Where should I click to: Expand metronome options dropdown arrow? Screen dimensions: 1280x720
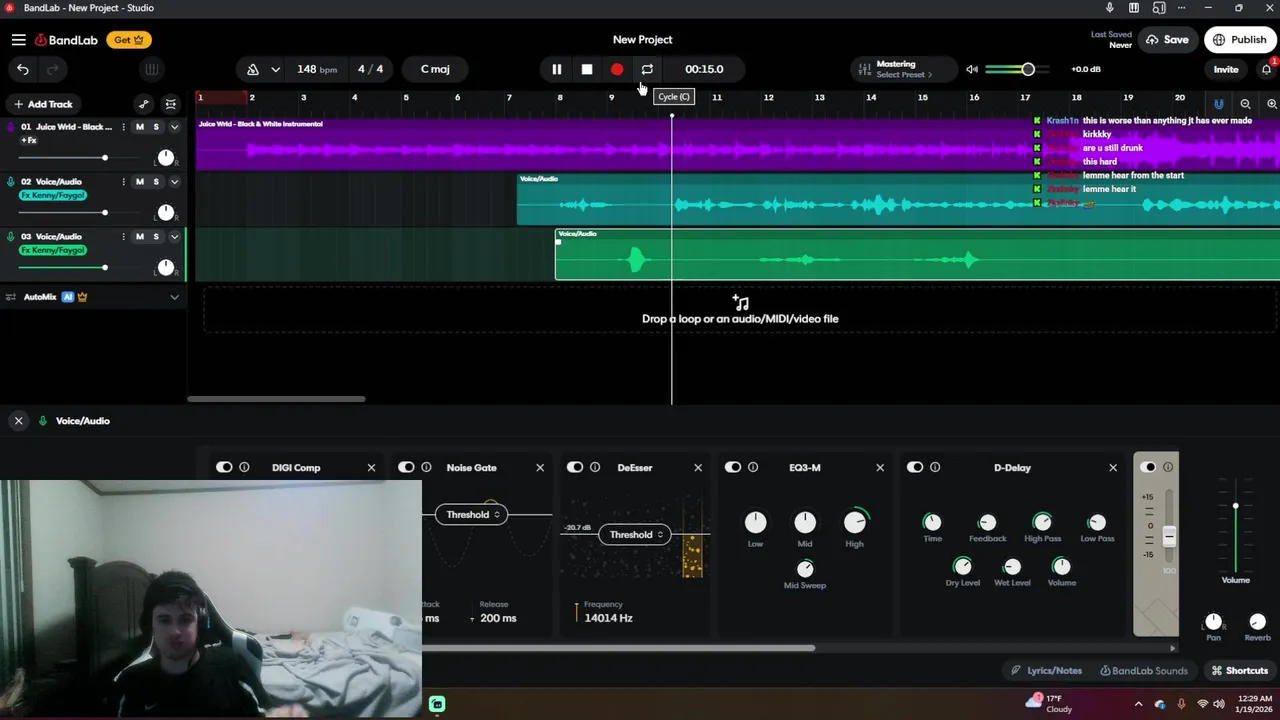pyautogui.click(x=275, y=69)
